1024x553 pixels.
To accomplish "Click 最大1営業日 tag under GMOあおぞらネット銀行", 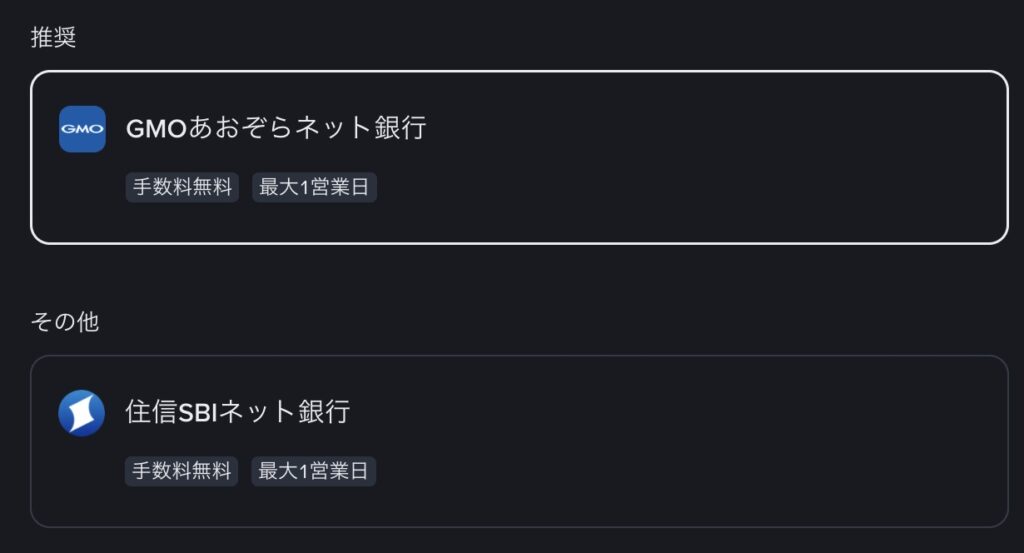I will [314, 187].
